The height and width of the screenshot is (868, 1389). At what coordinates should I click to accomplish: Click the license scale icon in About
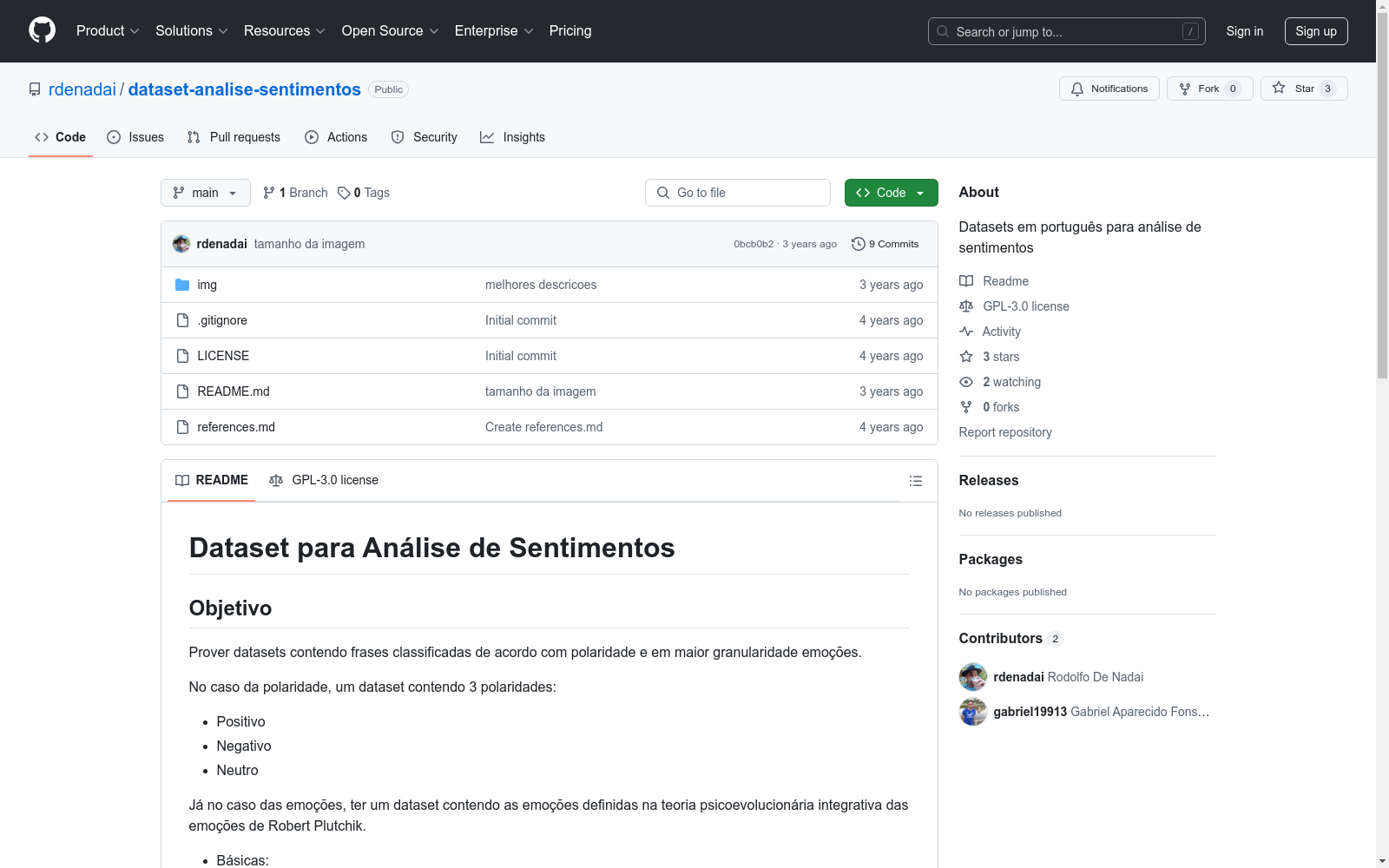[966, 306]
